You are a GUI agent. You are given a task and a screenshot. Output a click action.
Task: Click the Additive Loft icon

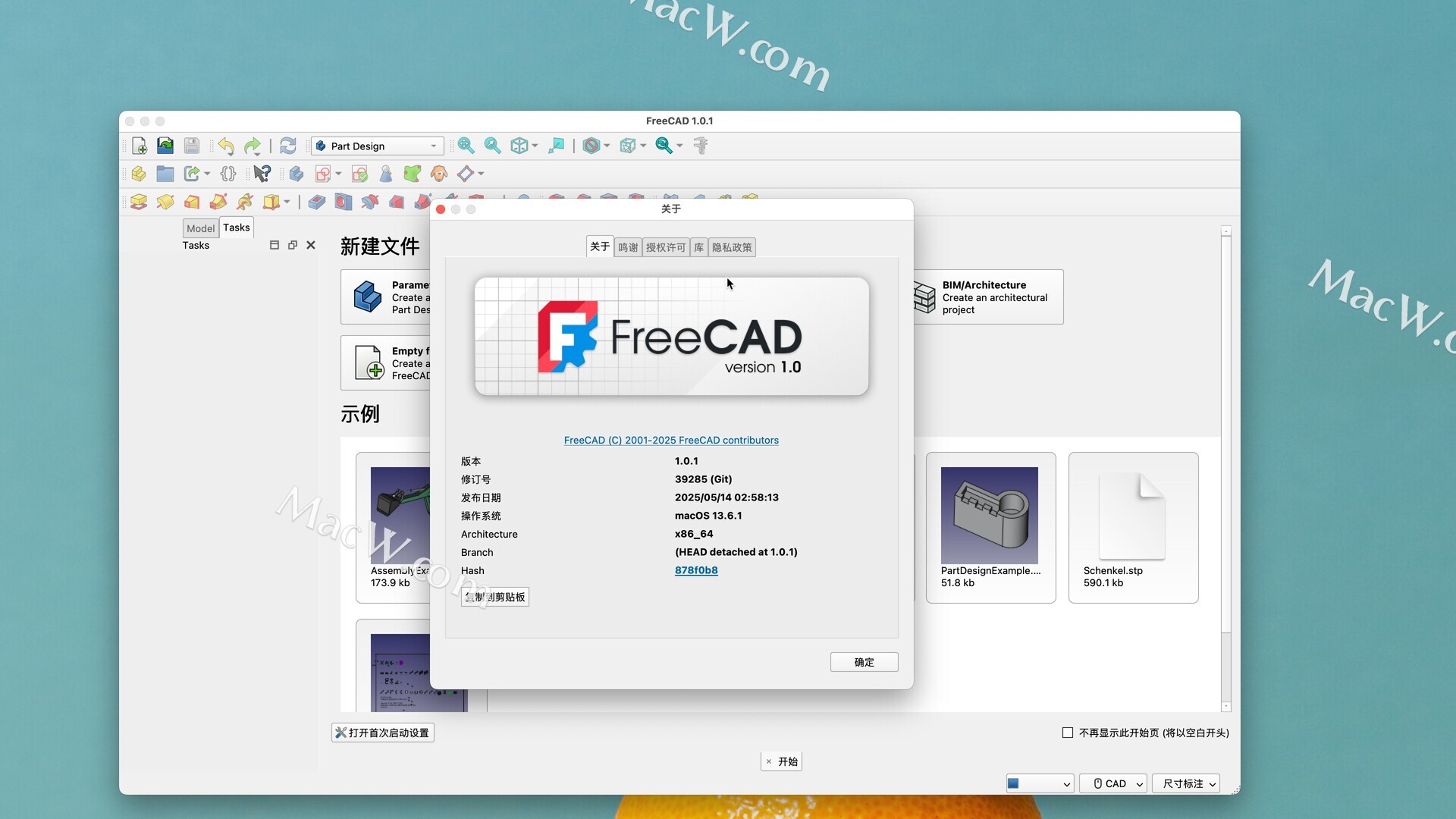point(192,202)
